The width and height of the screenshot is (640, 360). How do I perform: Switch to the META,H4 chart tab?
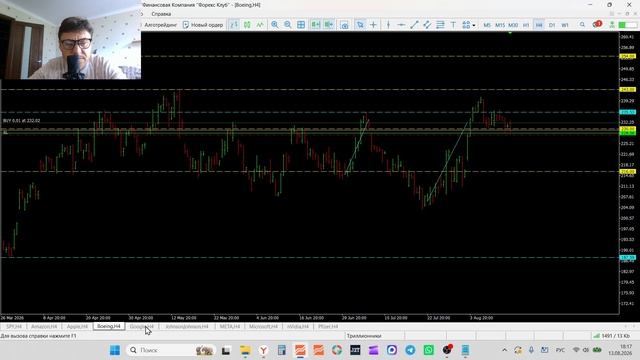230,327
